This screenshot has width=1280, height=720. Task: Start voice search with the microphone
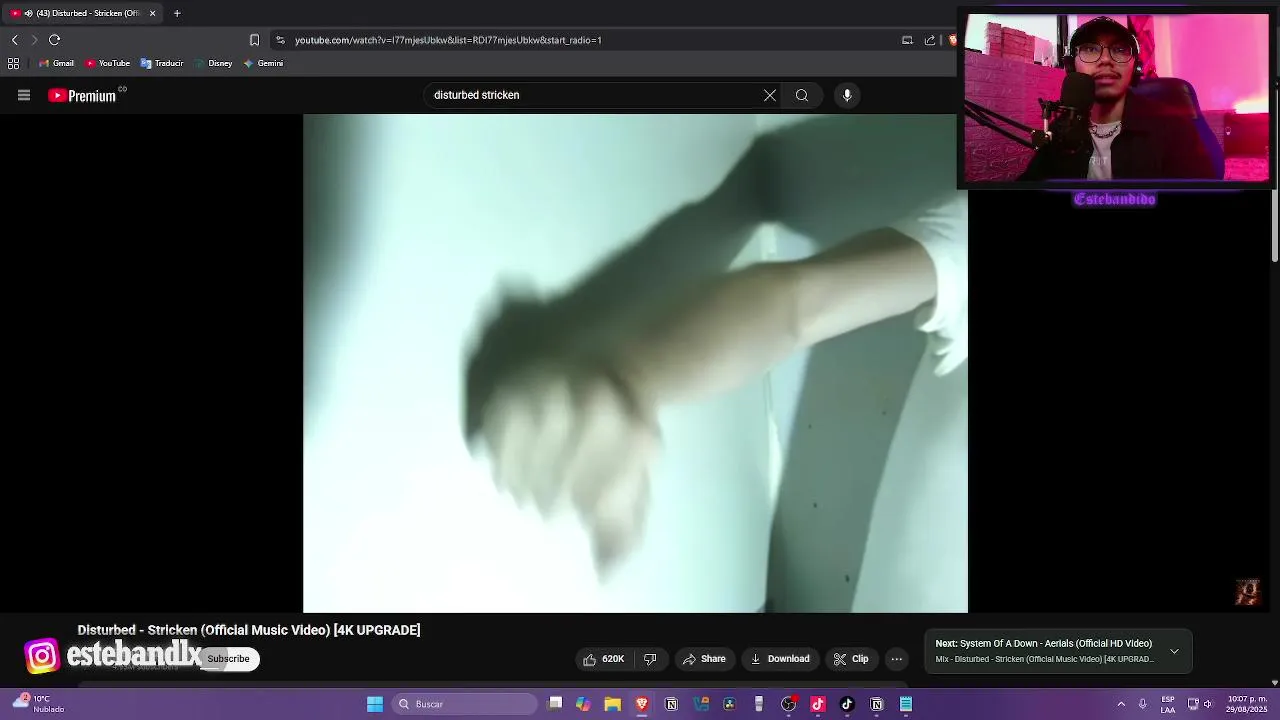847,95
